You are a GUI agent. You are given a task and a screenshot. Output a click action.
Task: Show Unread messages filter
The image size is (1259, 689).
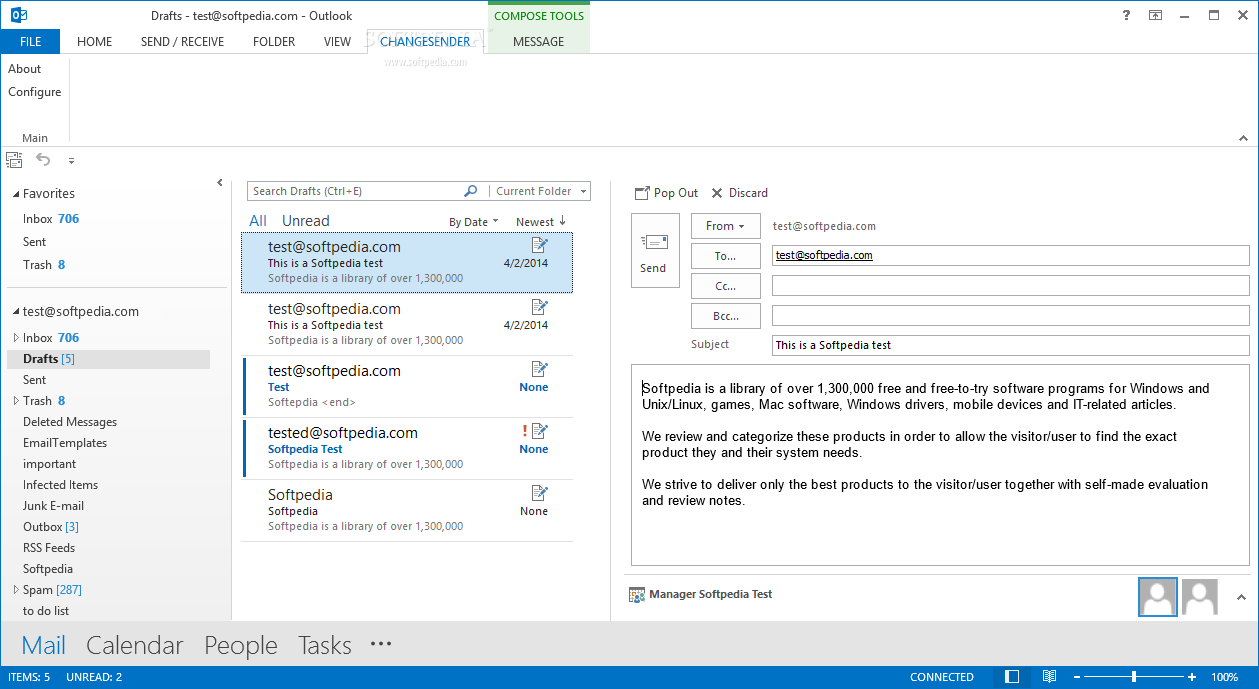coord(305,221)
